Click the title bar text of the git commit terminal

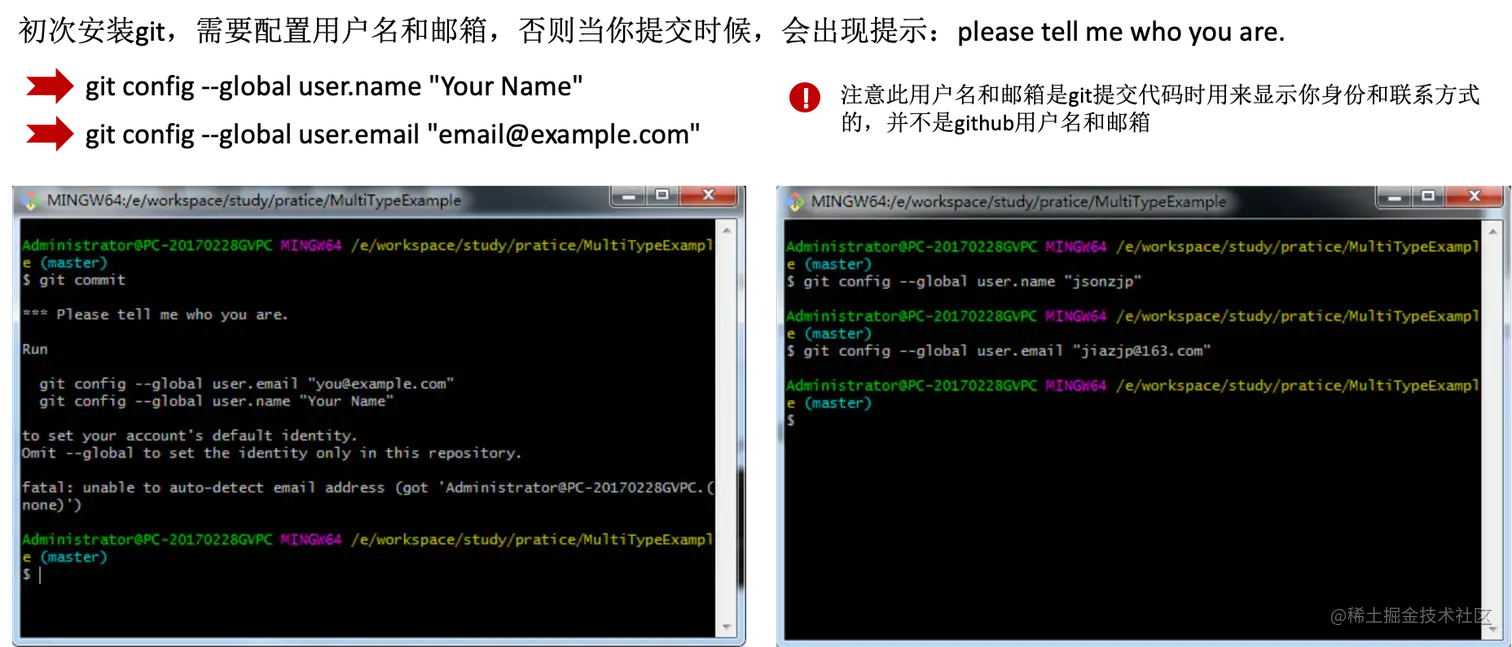click(x=254, y=200)
